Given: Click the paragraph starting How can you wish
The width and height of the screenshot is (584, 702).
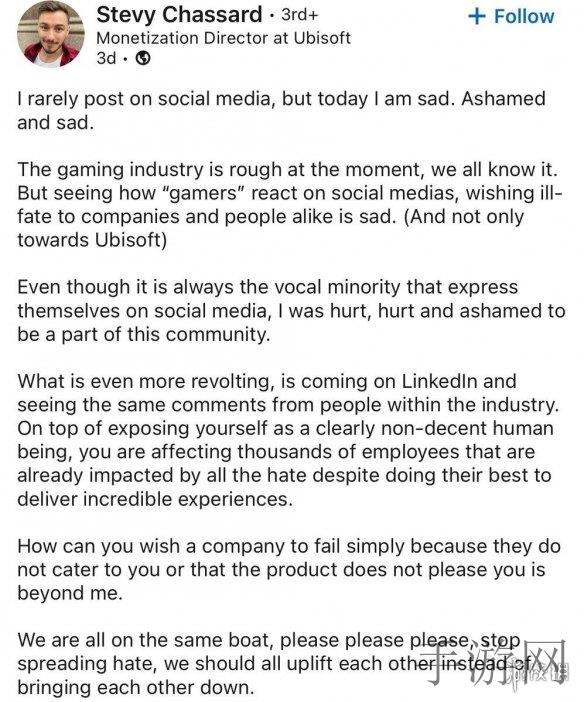Looking at the screenshot, I should [x=289, y=569].
